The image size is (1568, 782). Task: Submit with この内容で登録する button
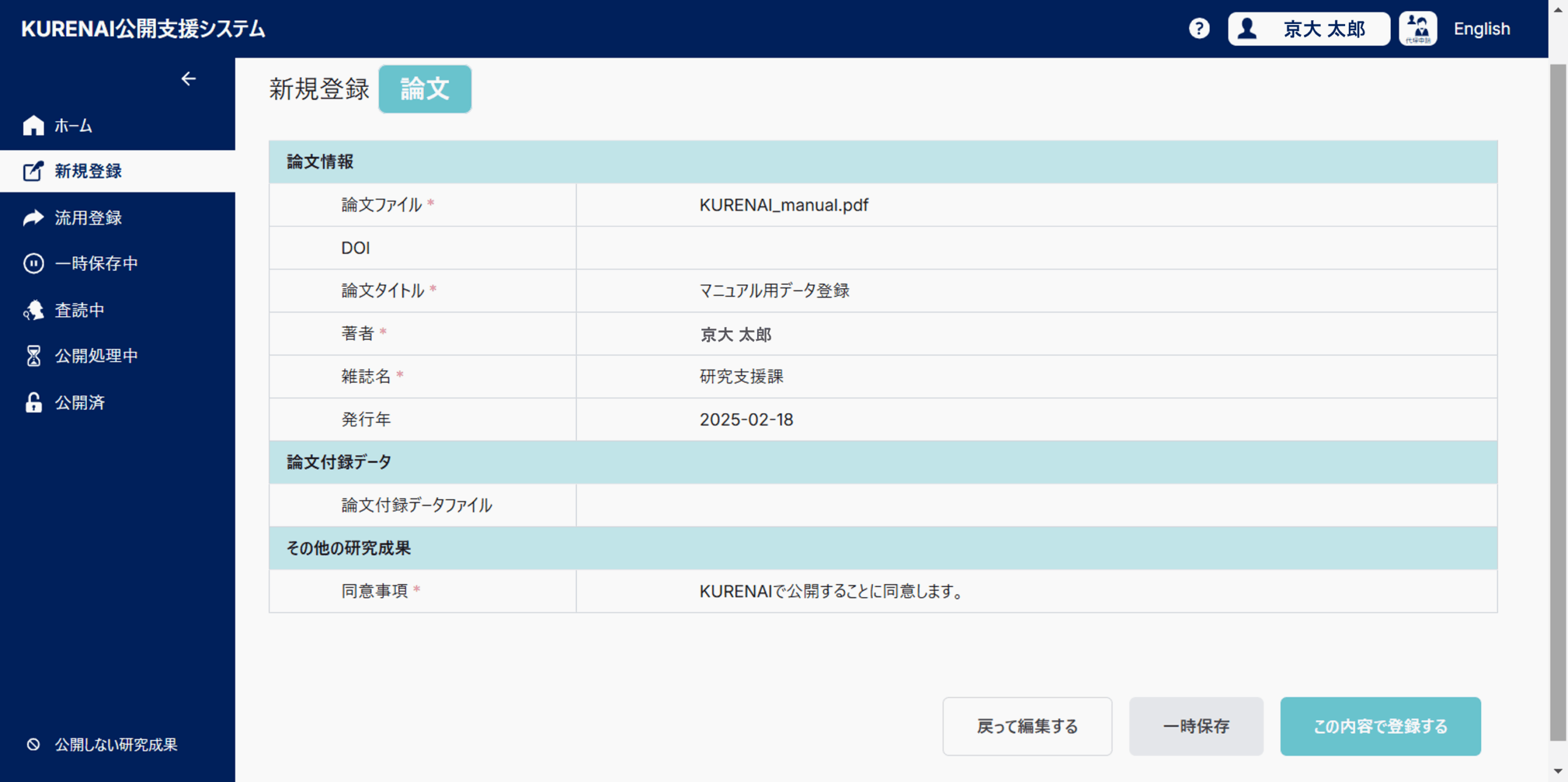(1381, 726)
